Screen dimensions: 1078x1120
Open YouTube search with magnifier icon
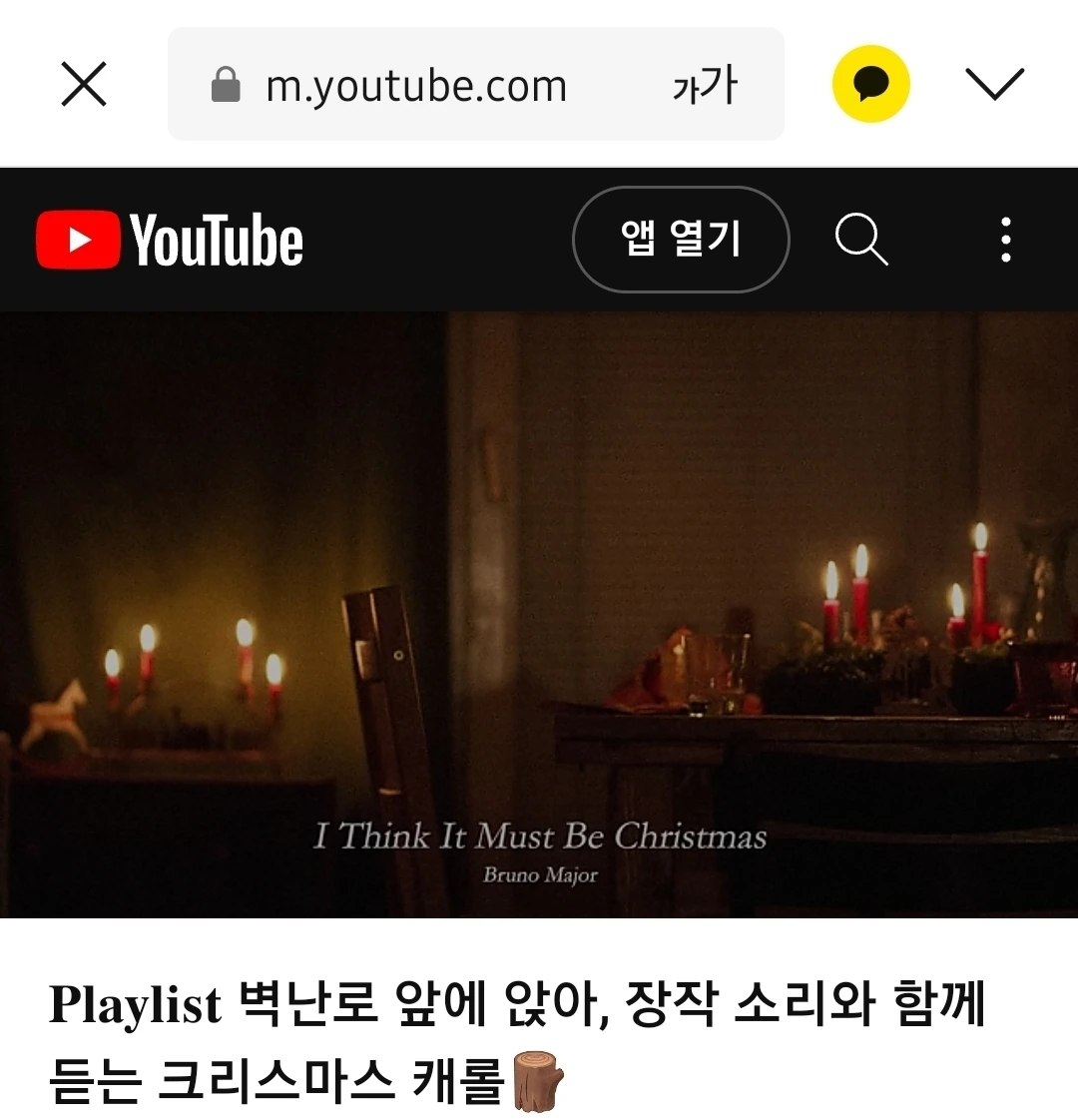click(x=861, y=240)
